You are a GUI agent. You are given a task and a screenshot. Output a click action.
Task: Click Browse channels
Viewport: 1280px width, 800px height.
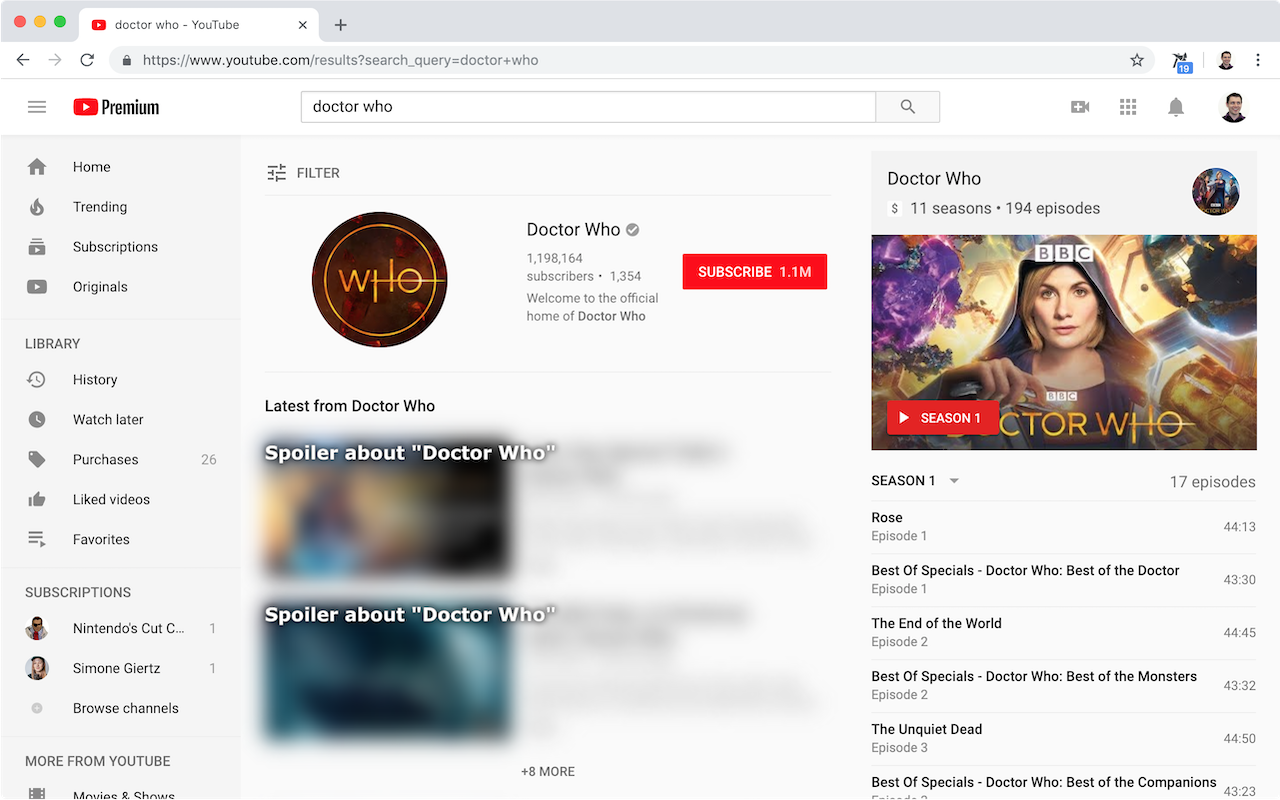pos(121,709)
